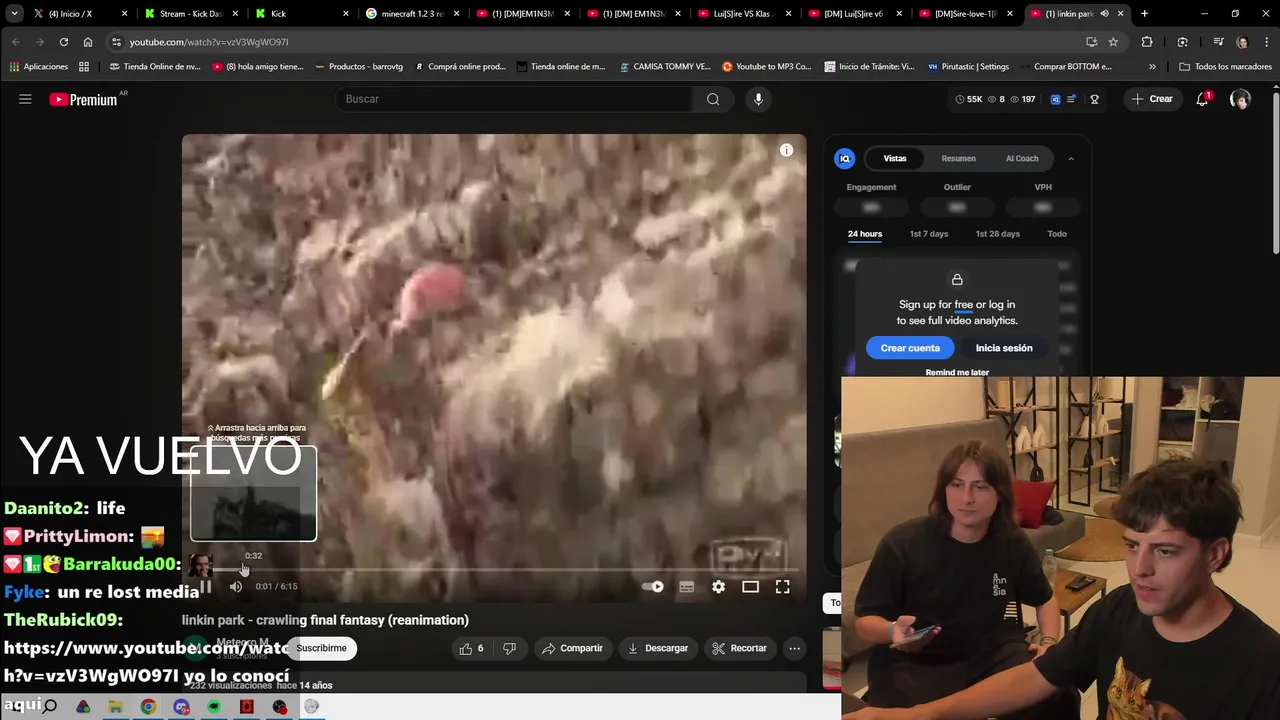Open Chrome from the taskbar
This screenshot has height=720, width=1280.
coord(148,707)
